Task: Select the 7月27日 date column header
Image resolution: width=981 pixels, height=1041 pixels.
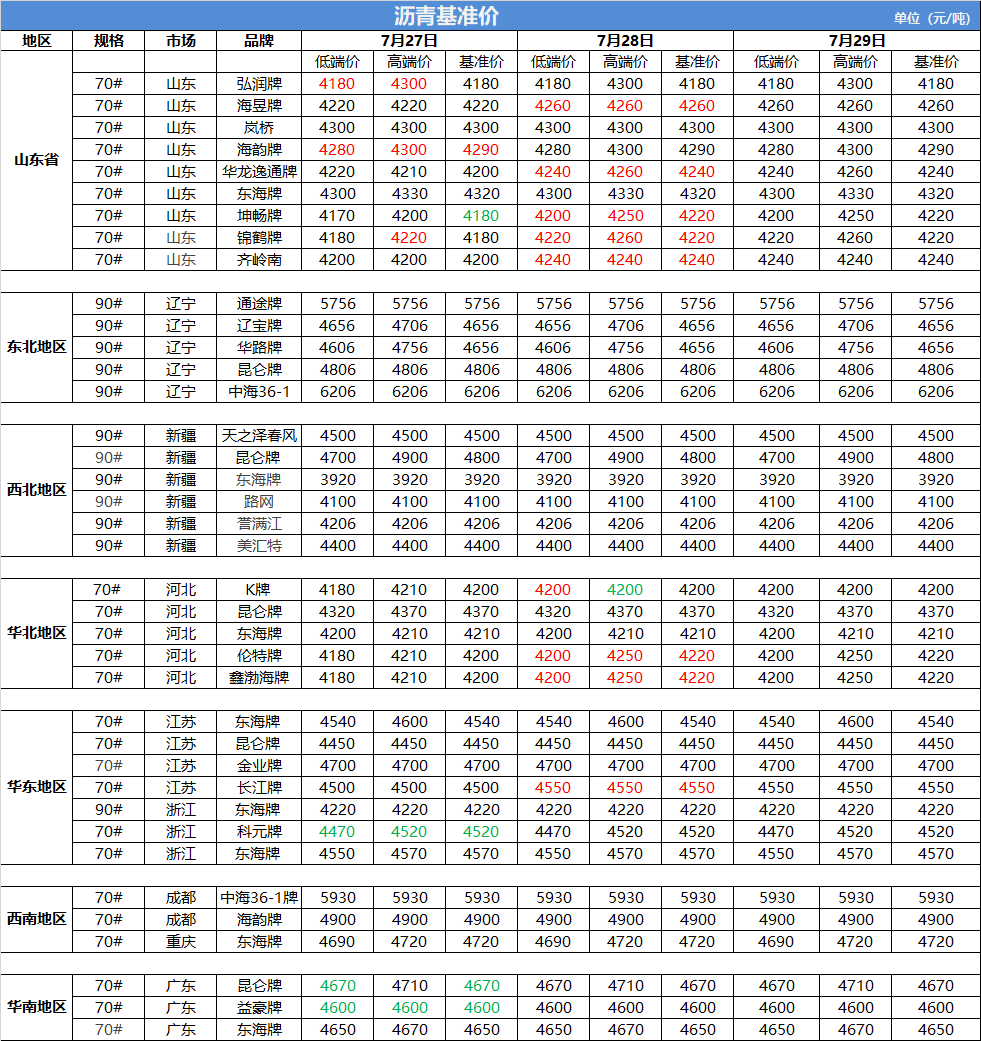Action: coord(409,41)
